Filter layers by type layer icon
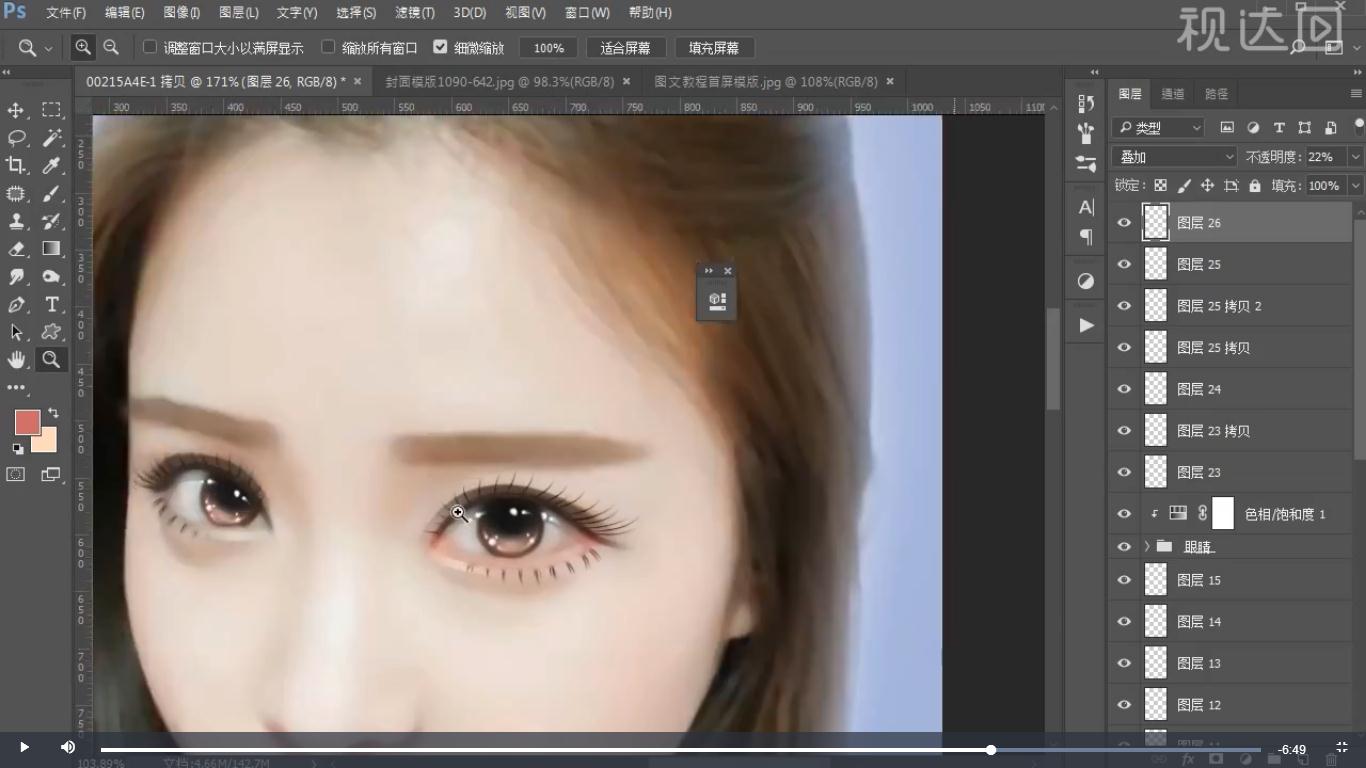 1279,128
